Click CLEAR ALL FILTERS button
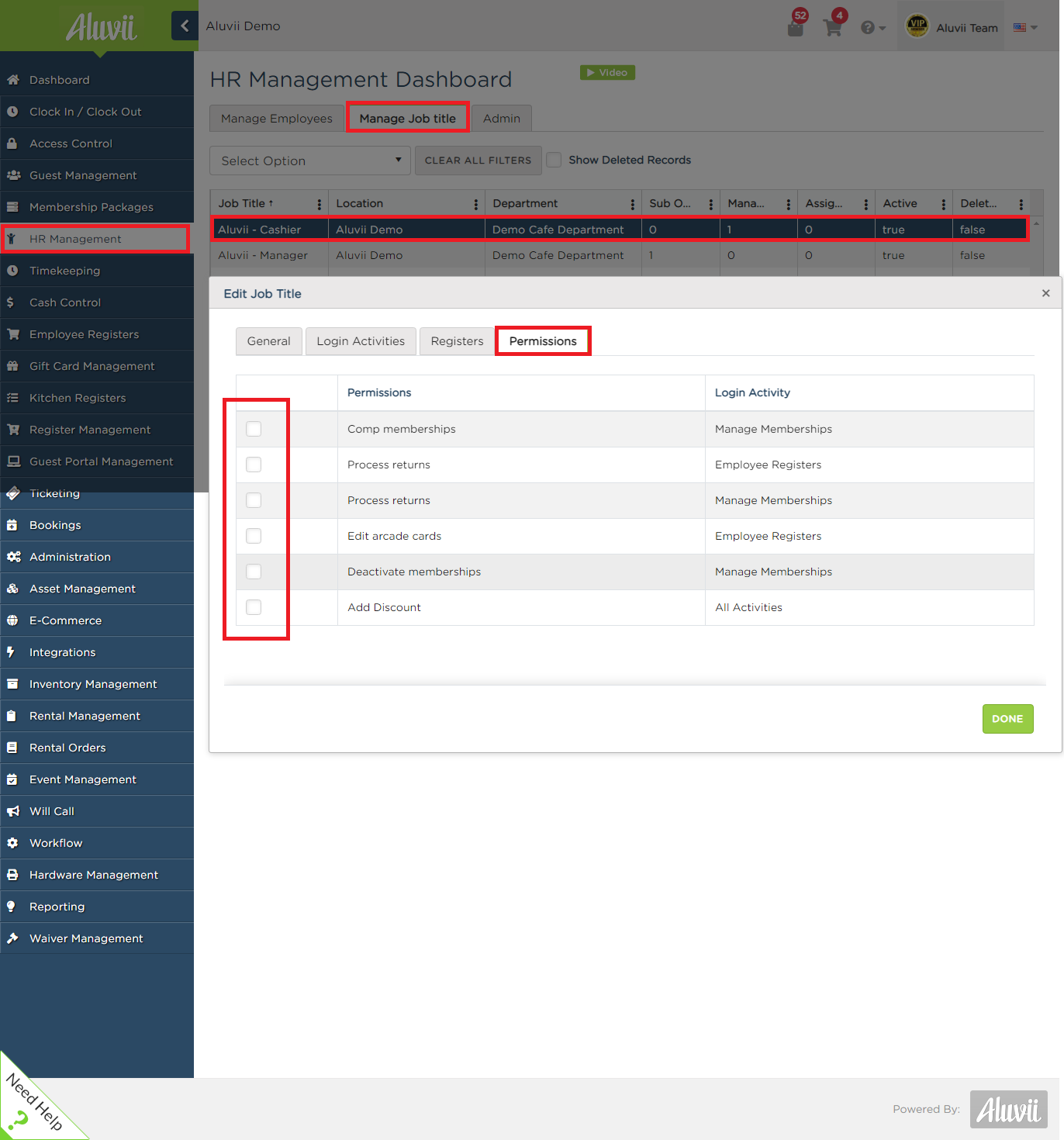 (x=478, y=161)
